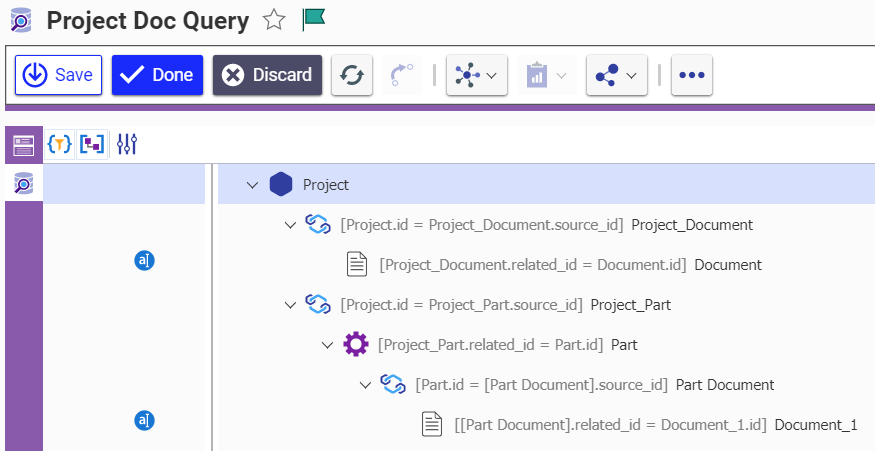The image size is (875, 451).
Task: Click the link icon of Project_Part
Action: click(x=318, y=304)
